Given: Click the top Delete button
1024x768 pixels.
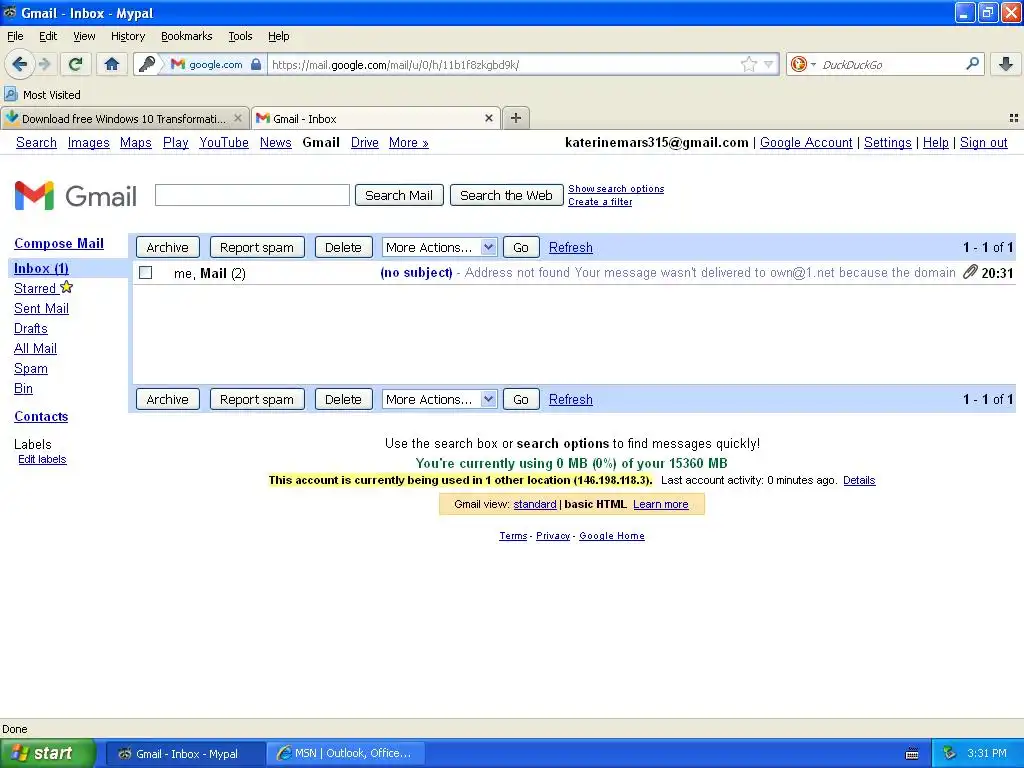Looking at the screenshot, I should pyautogui.click(x=343, y=248).
